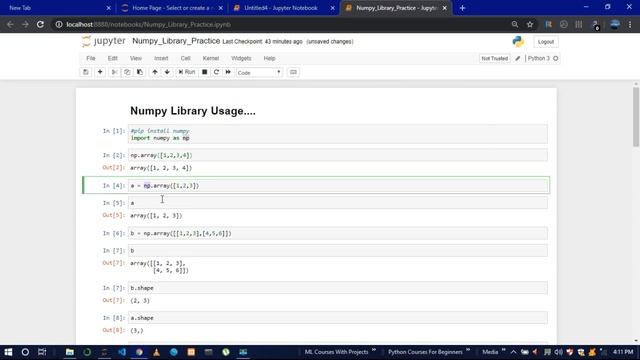
Task: Open the Help menu
Action: [x=269, y=58]
